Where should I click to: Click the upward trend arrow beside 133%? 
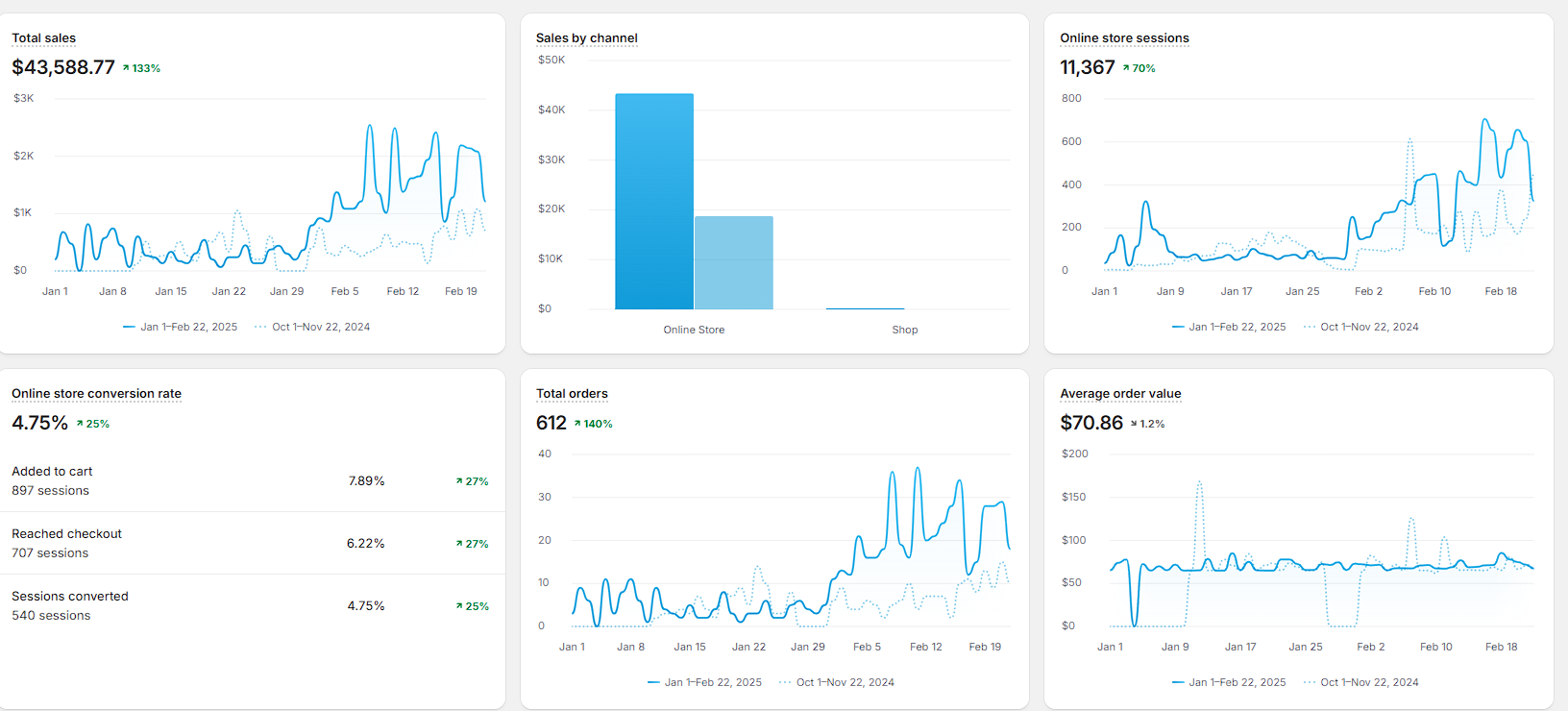click(x=126, y=68)
